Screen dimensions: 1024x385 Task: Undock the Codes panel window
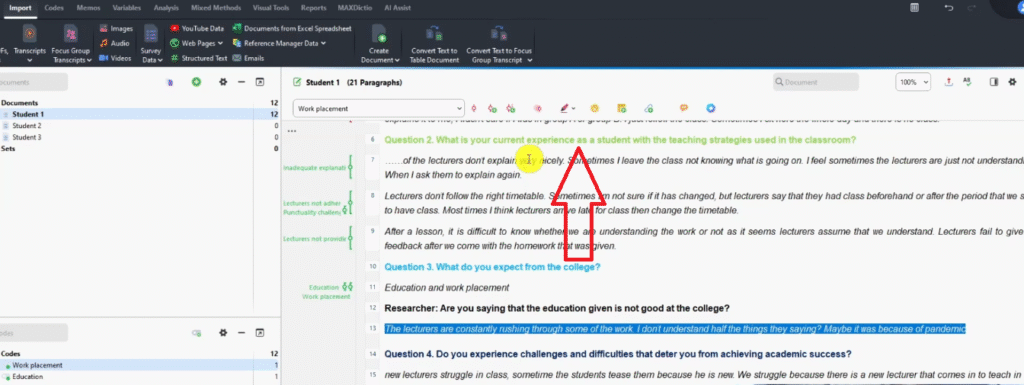[259, 333]
